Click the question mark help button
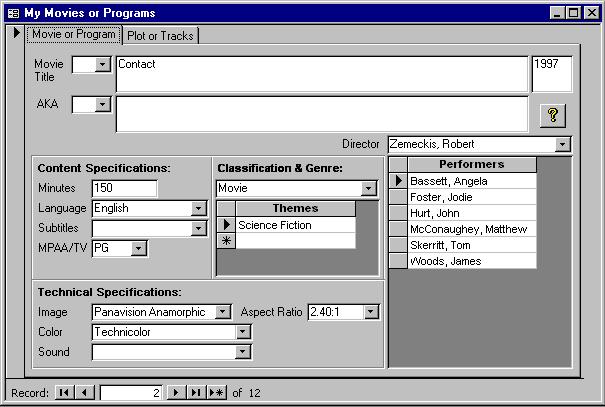Screen dimensions: 605x407 pyautogui.click(x=552, y=115)
